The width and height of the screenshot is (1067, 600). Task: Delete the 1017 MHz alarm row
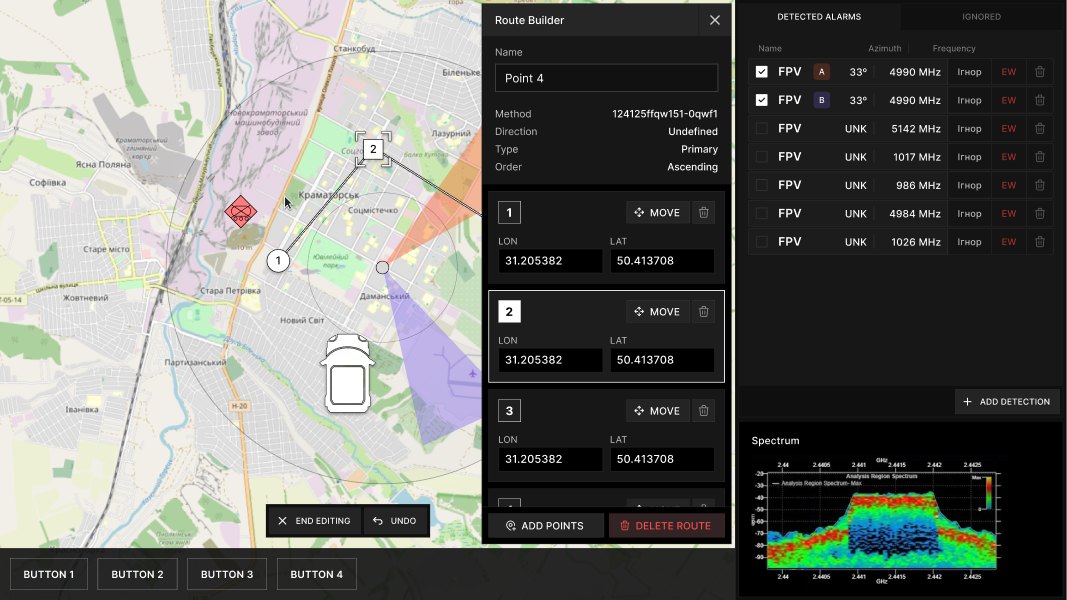tap(1040, 156)
